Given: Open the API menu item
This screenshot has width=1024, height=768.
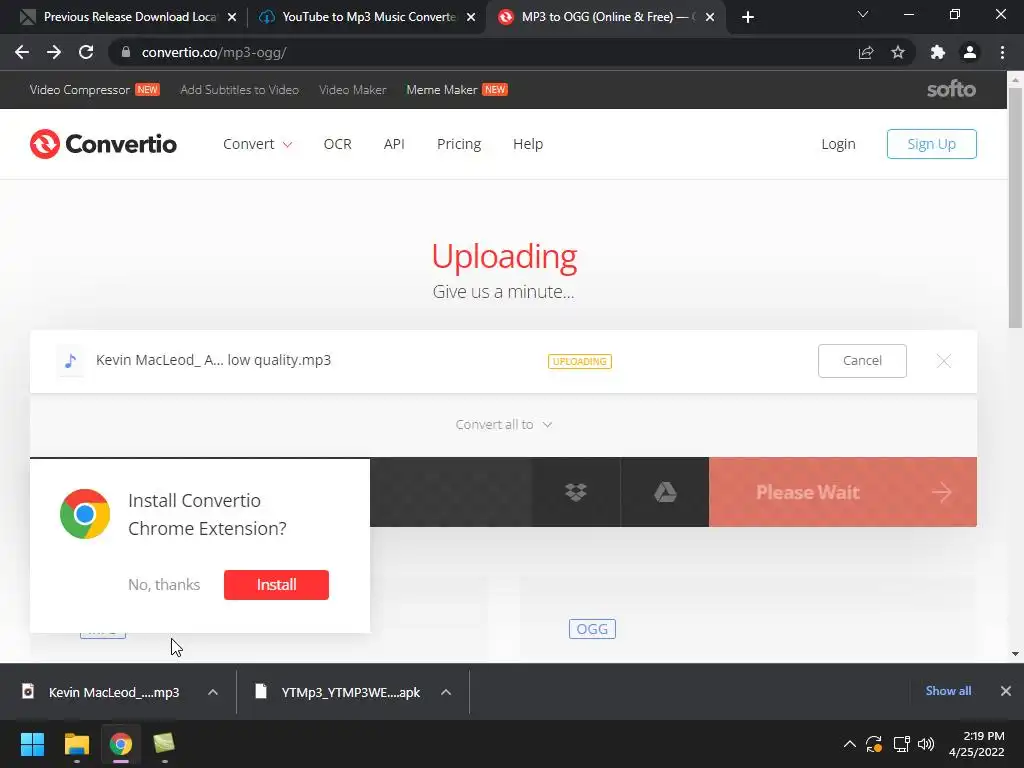Looking at the screenshot, I should (x=394, y=144).
